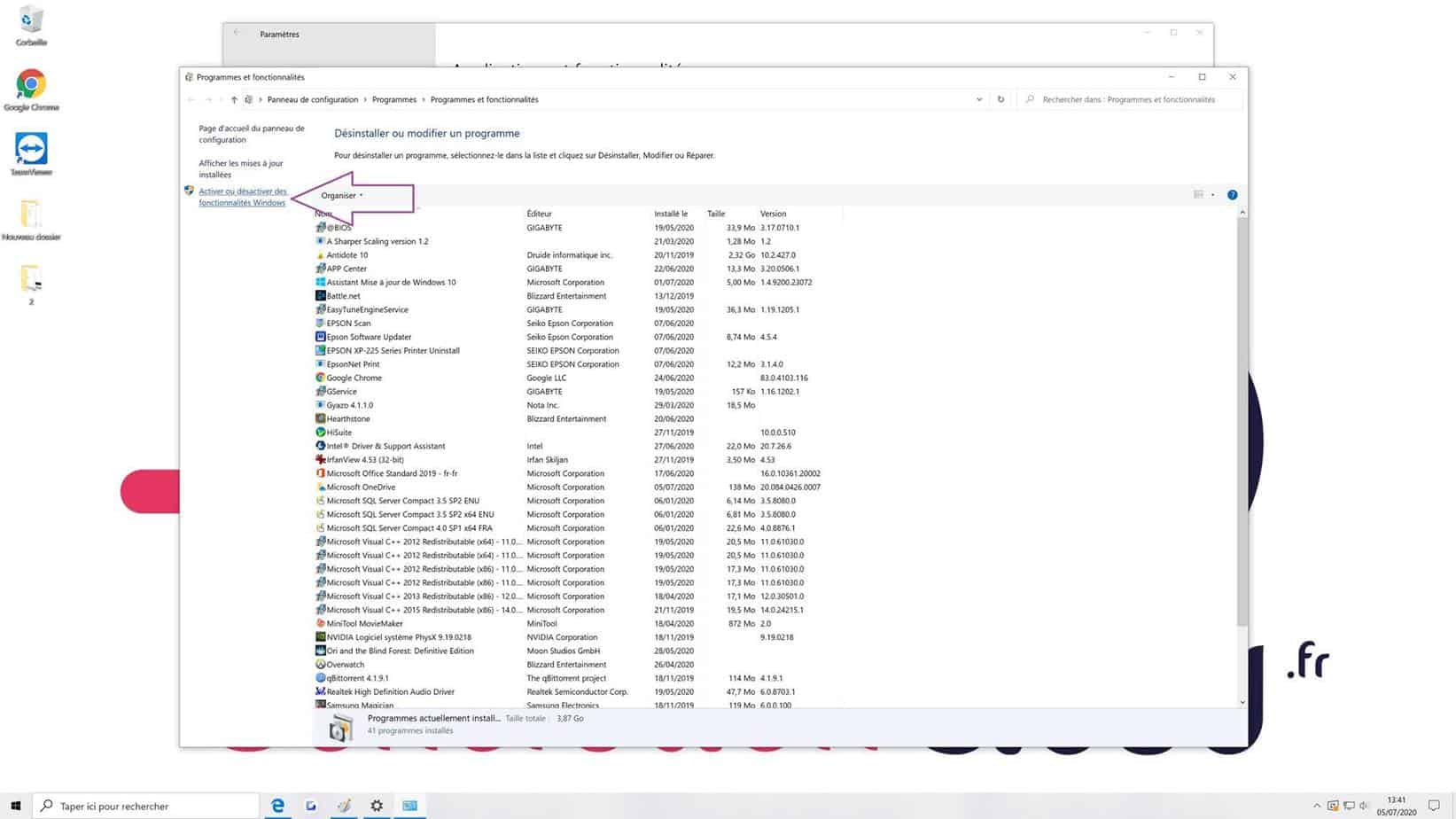Screen dimensions: 1456x819
Task: Click the taskbar search box Taper ici
Action: click(147, 806)
